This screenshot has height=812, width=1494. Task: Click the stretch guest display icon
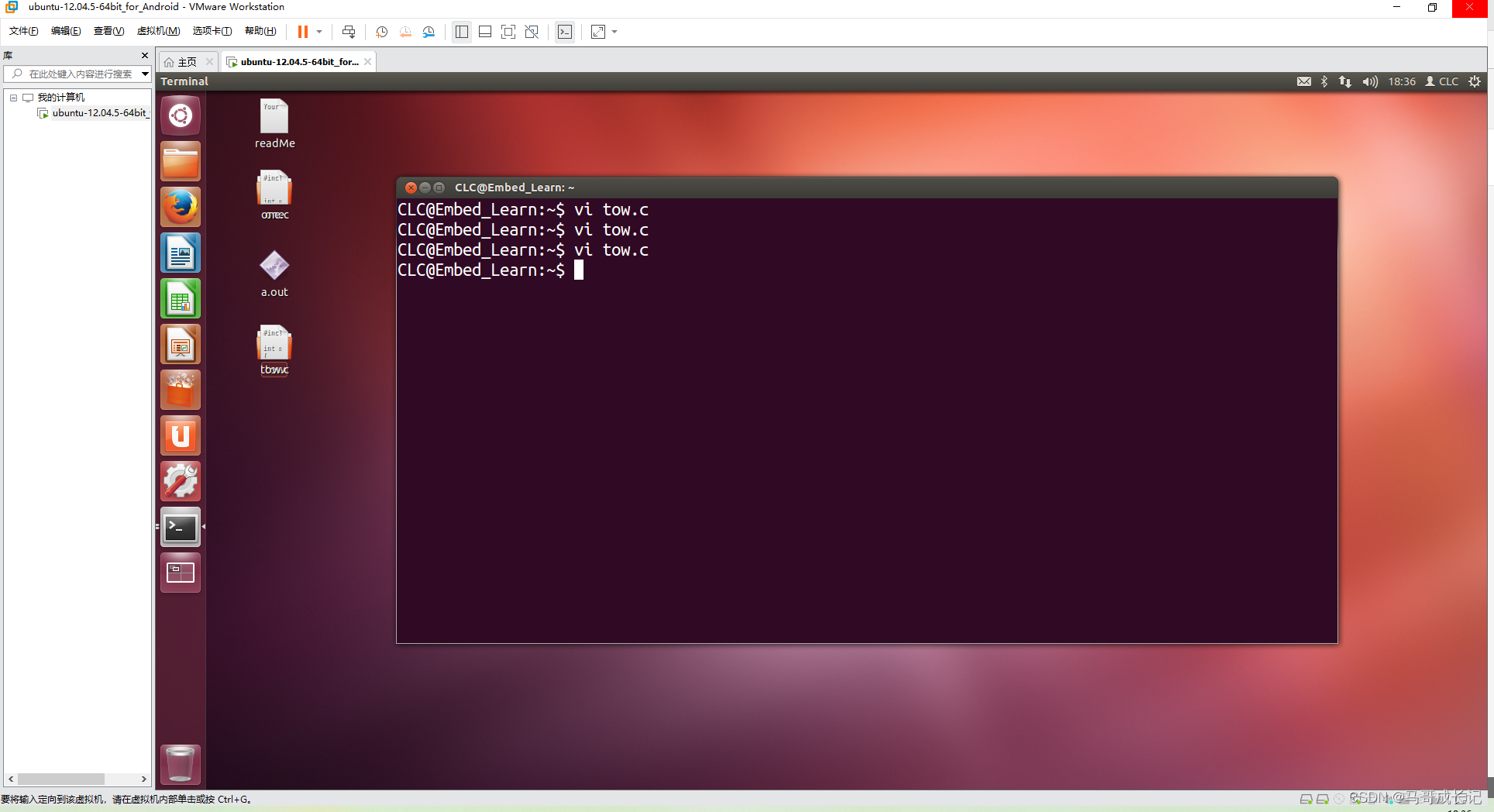pos(598,32)
